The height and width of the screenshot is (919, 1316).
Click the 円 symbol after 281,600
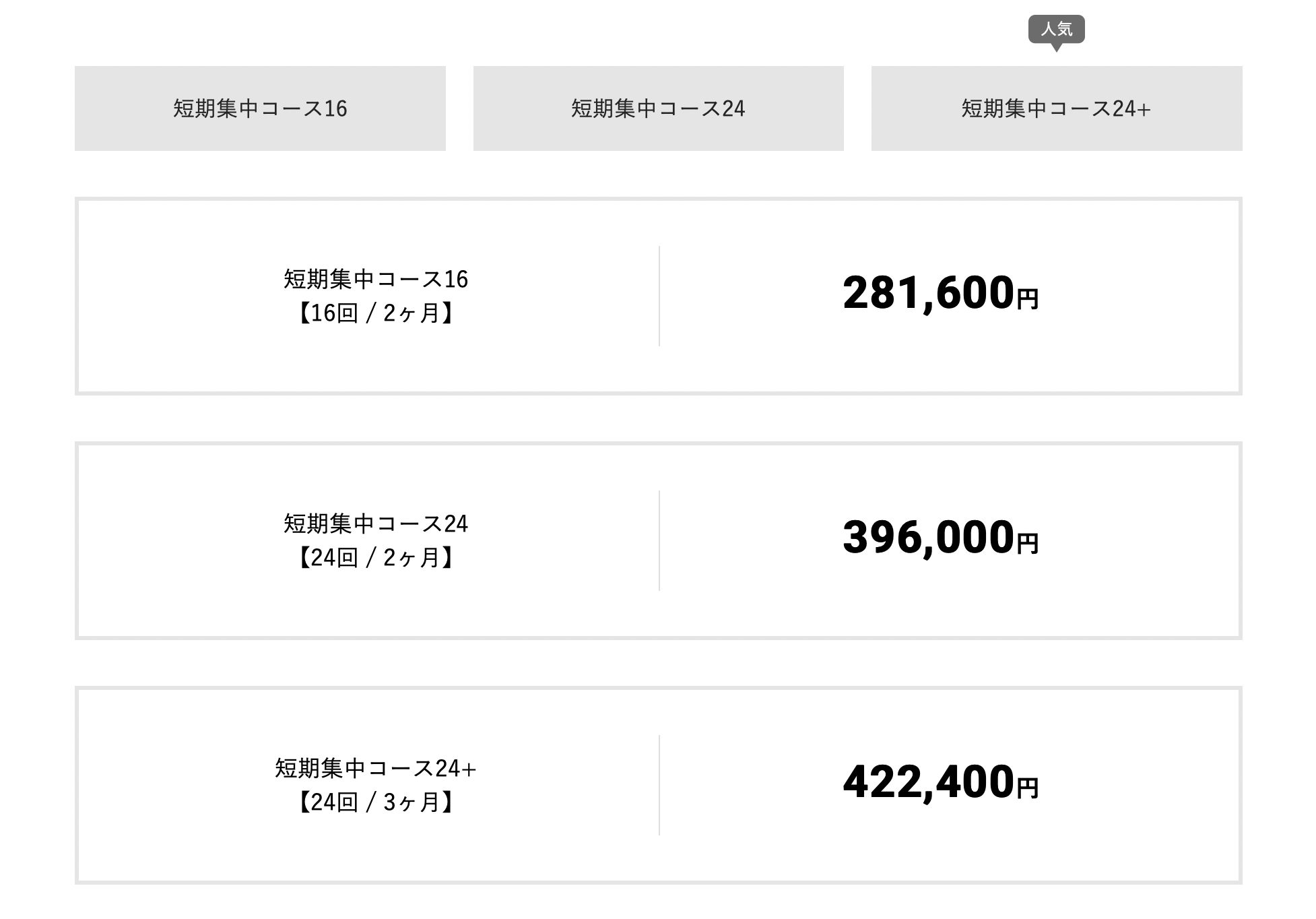coord(1028,298)
